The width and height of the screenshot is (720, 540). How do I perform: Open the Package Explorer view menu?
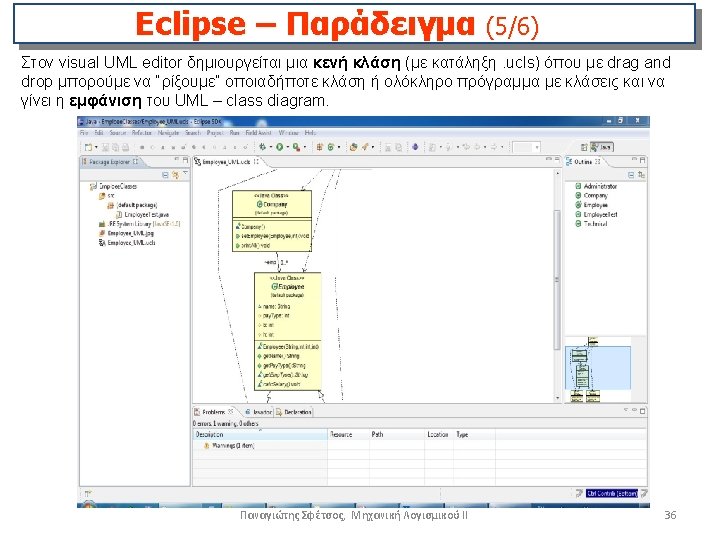pos(185,174)
